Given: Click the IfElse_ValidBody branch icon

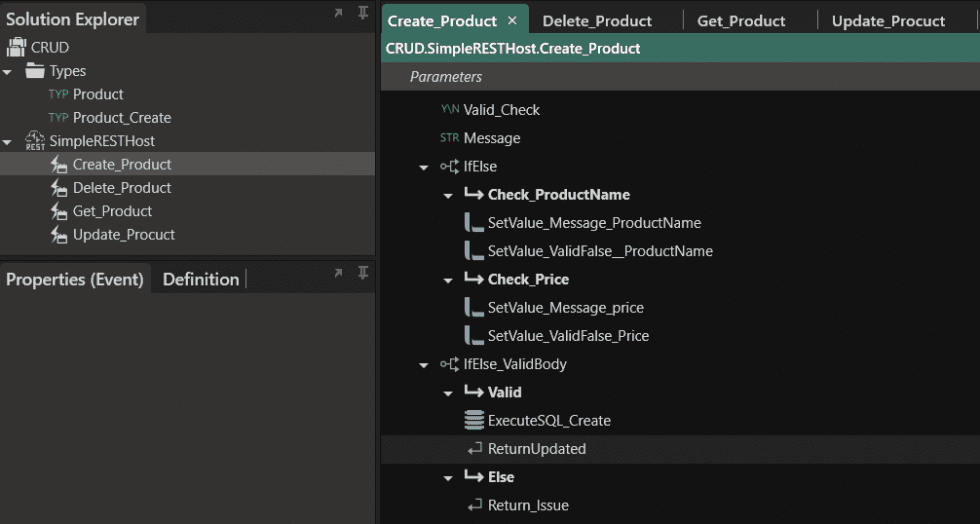Looking at the screenshot, I should point(450,365).
